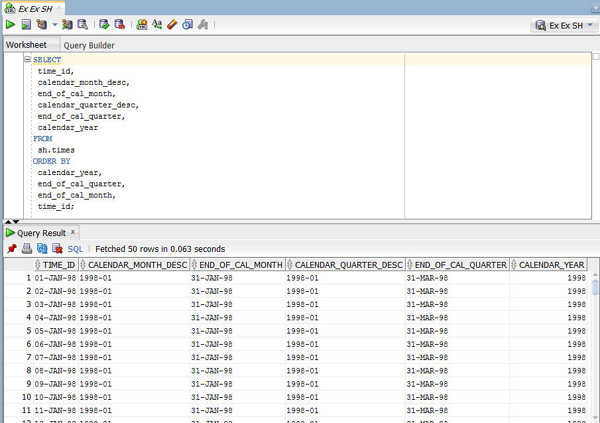The height and width of the screenshot is (423, 600).
Task: Select the Worksheet tab
Action: 26,45
